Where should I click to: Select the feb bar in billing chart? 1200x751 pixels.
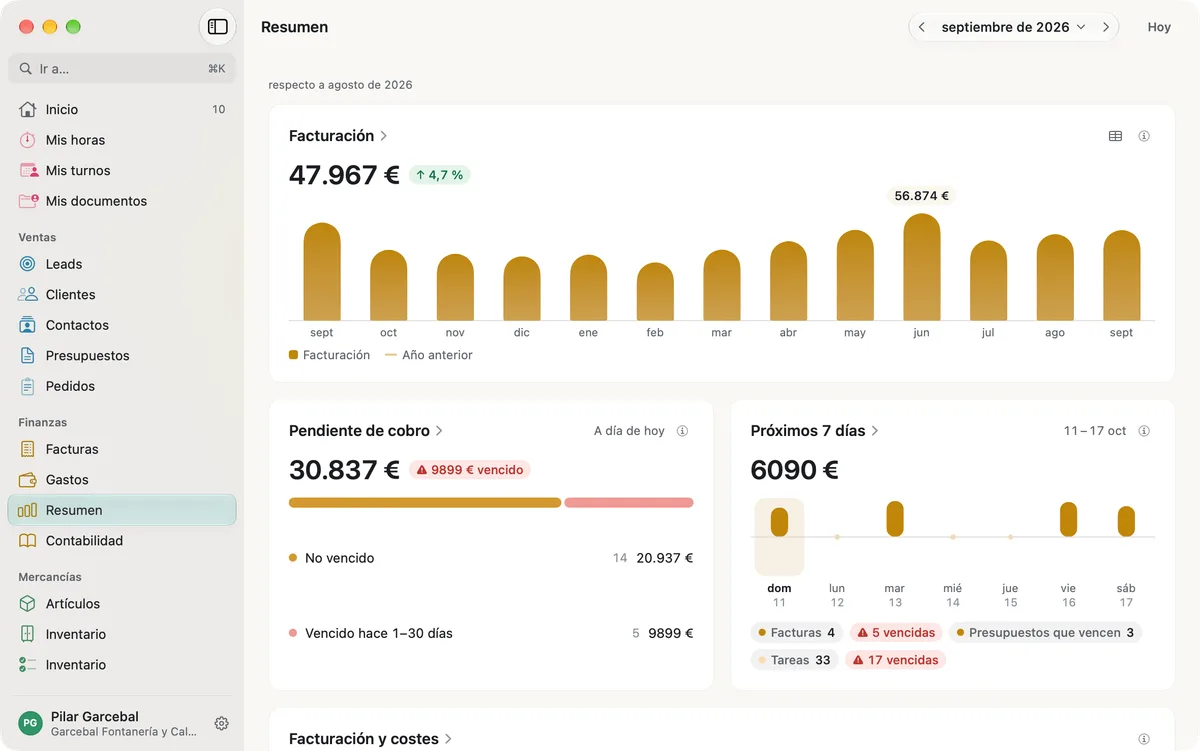coord(655,292)
